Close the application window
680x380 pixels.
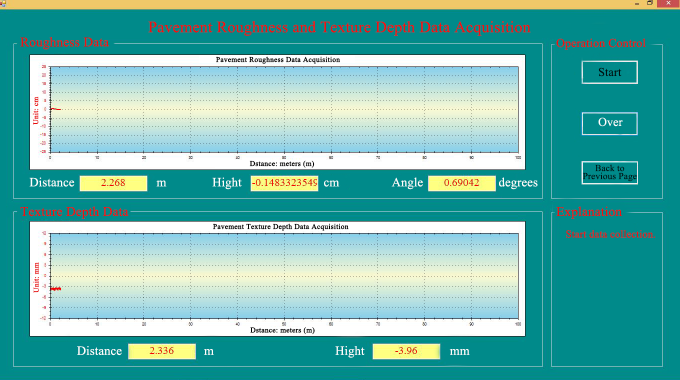668,3
